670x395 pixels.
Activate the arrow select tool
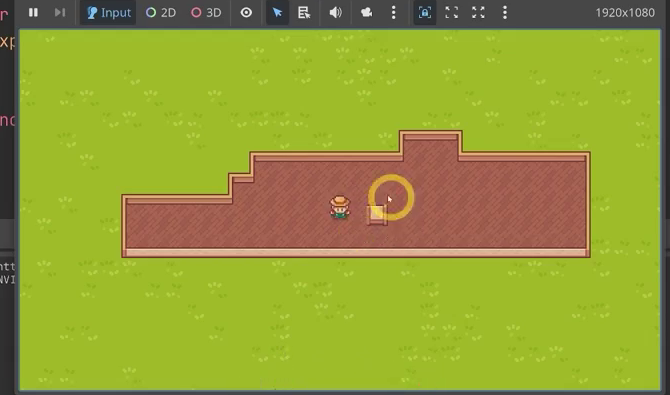277,12
